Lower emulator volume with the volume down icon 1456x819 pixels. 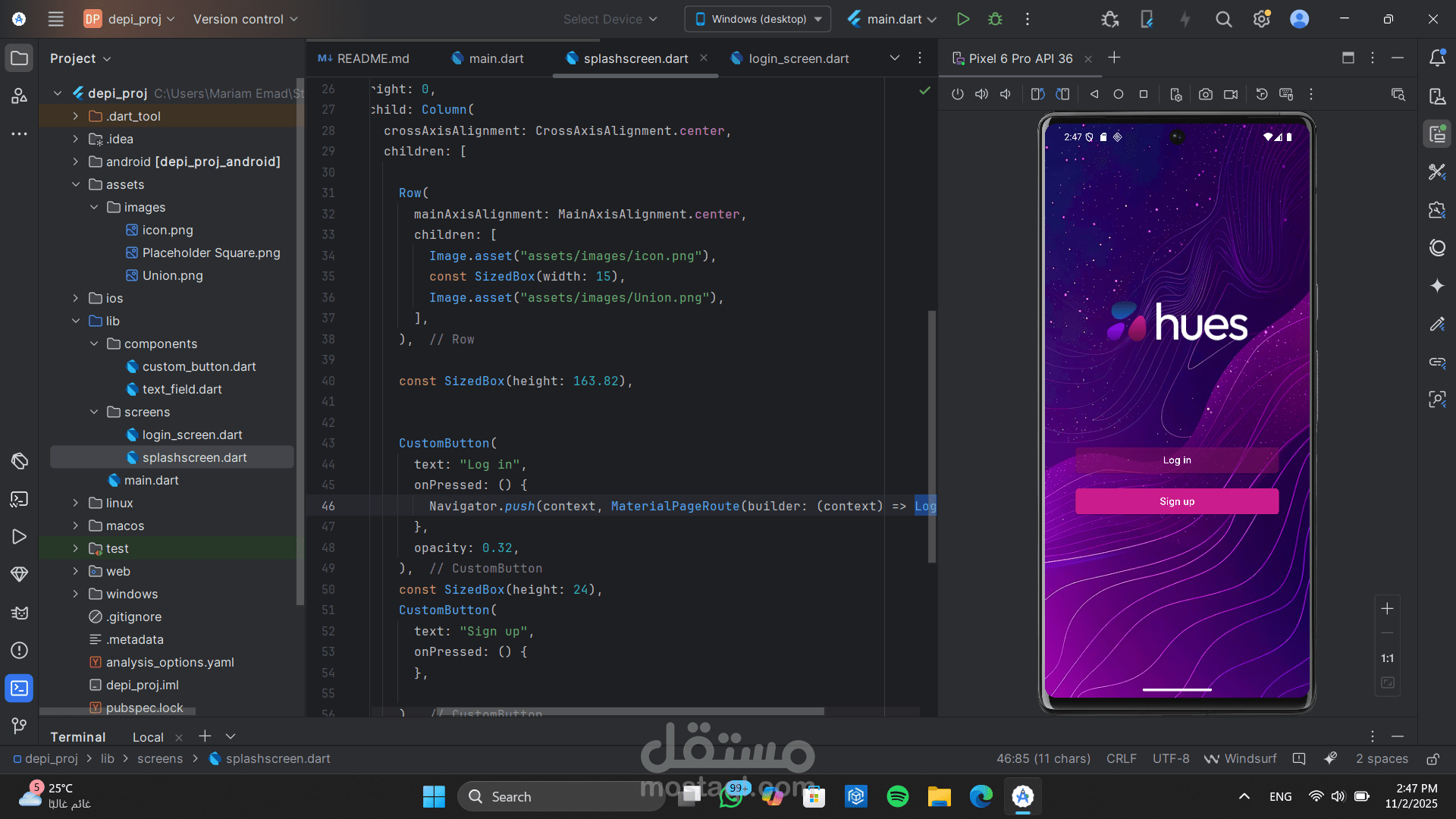click(x=1006, y=94)
